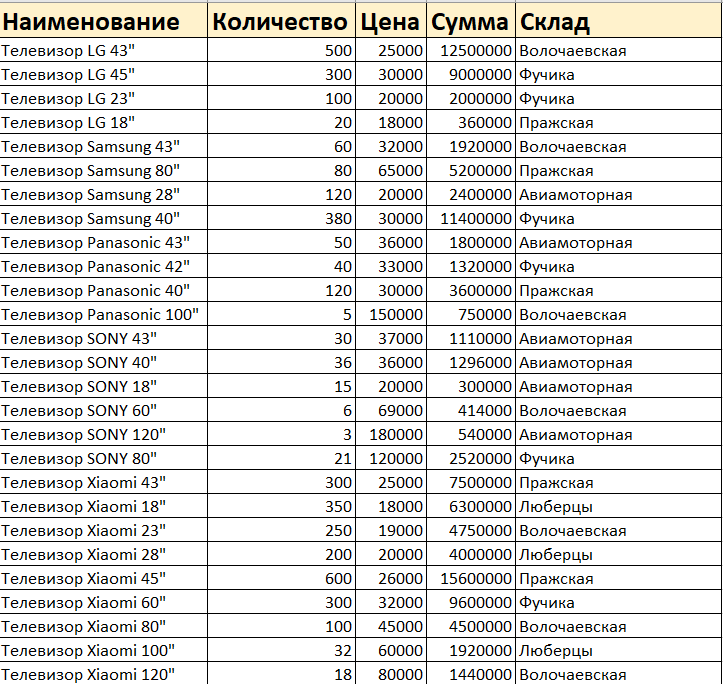Select cell Телевизор Panasonic 42"
This screenshot has width=723, height=684.
103,266
